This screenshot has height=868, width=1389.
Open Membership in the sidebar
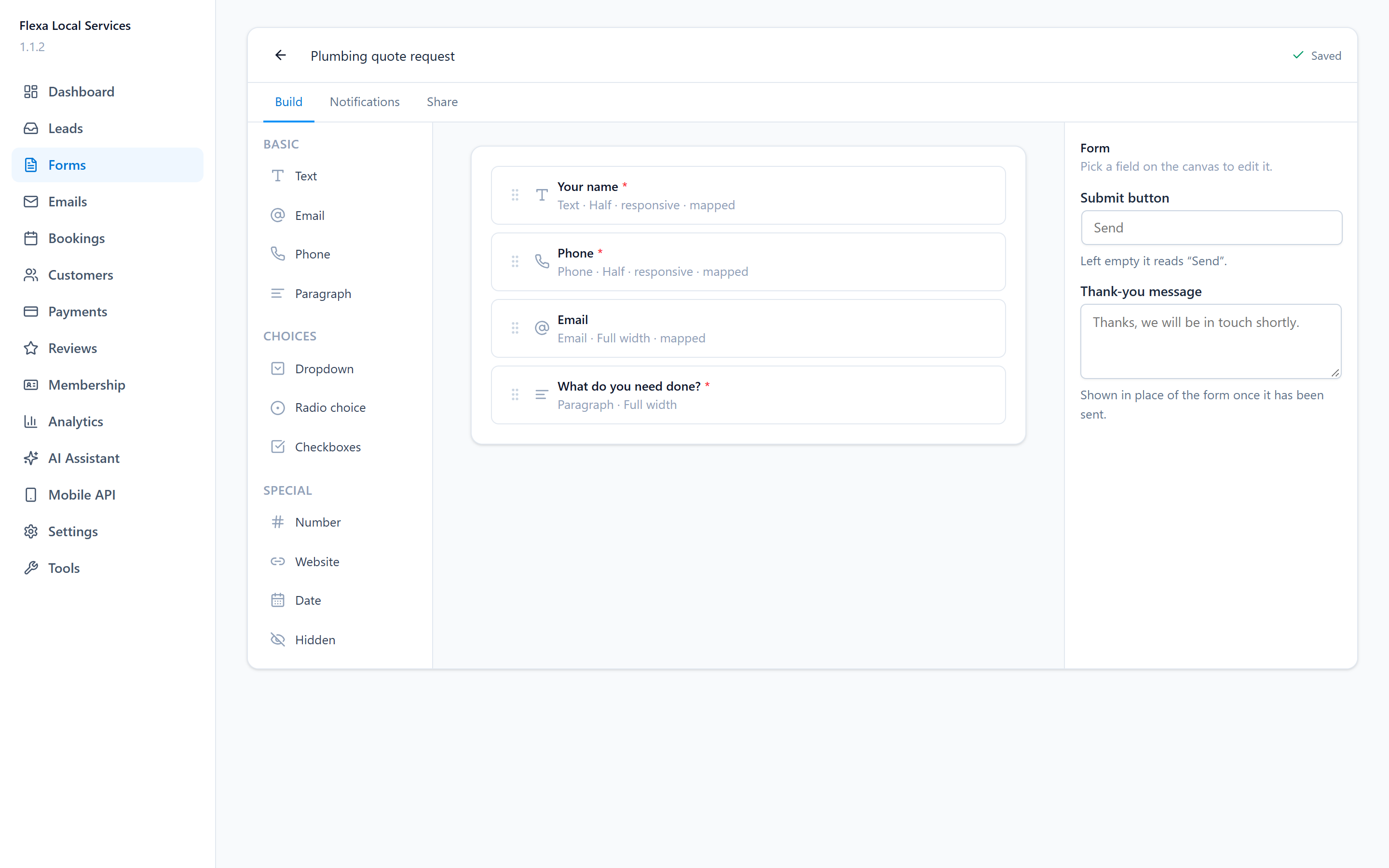click(108, 385)
